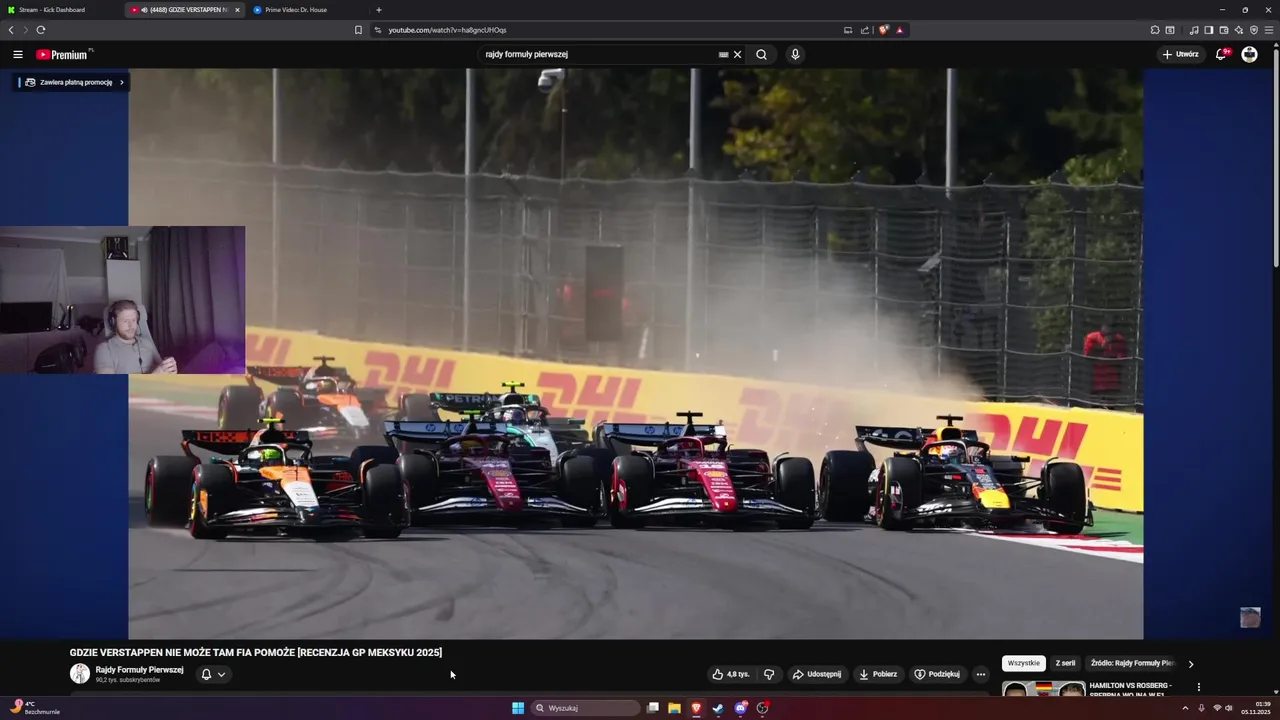Image resolution: width=1280 pixels, height=720 pixels.
Task: Open more actions three-dot menu
Action: pos(980,674)
